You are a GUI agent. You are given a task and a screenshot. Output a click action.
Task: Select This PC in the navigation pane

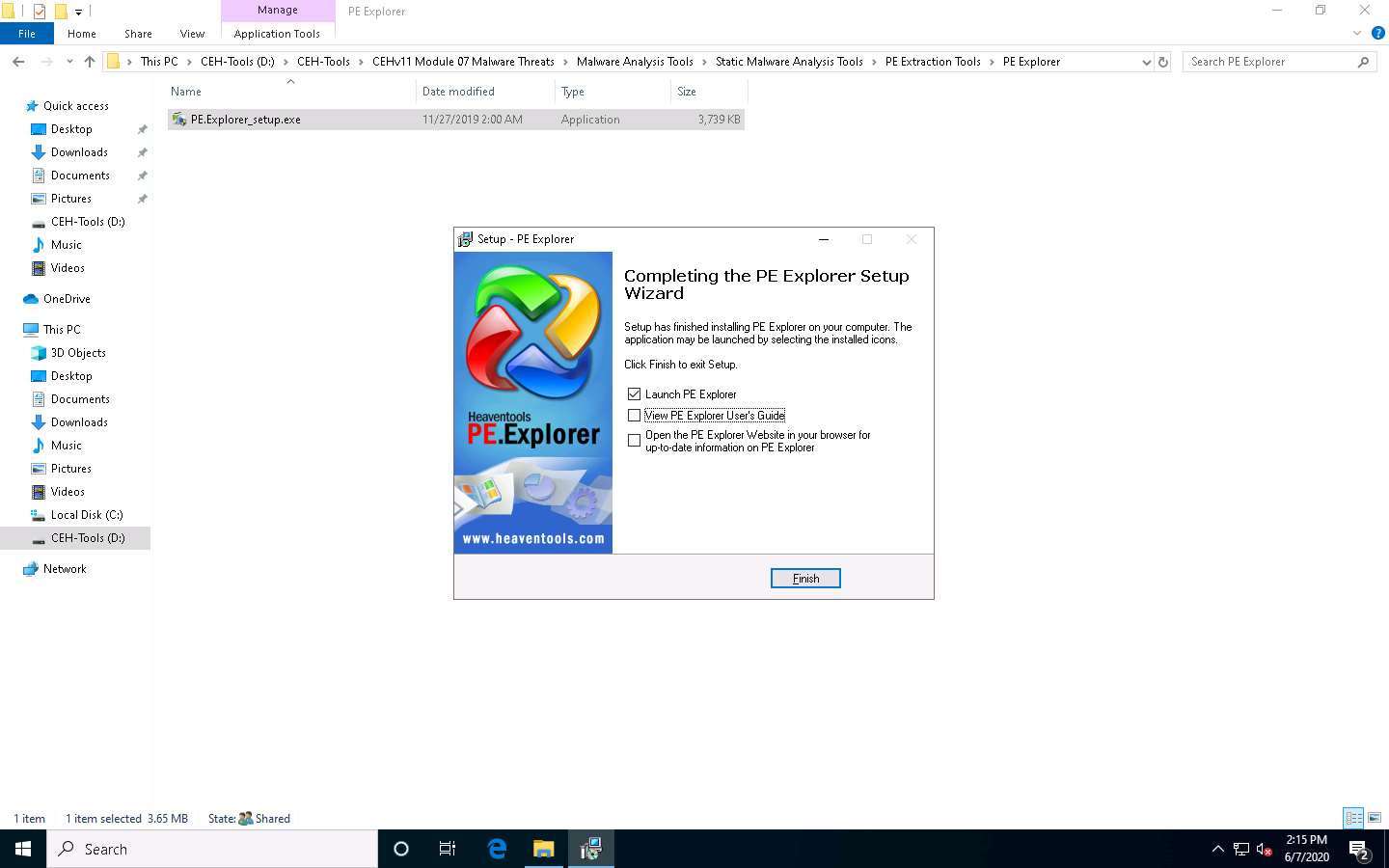(x=62, y=330)
